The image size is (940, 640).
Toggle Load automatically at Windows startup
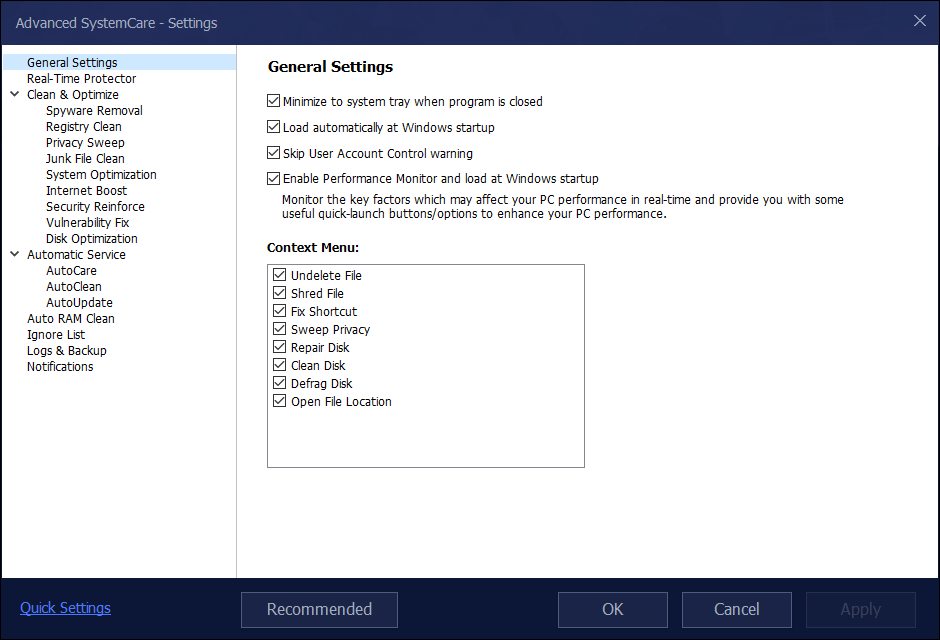[x=273, y=127]
